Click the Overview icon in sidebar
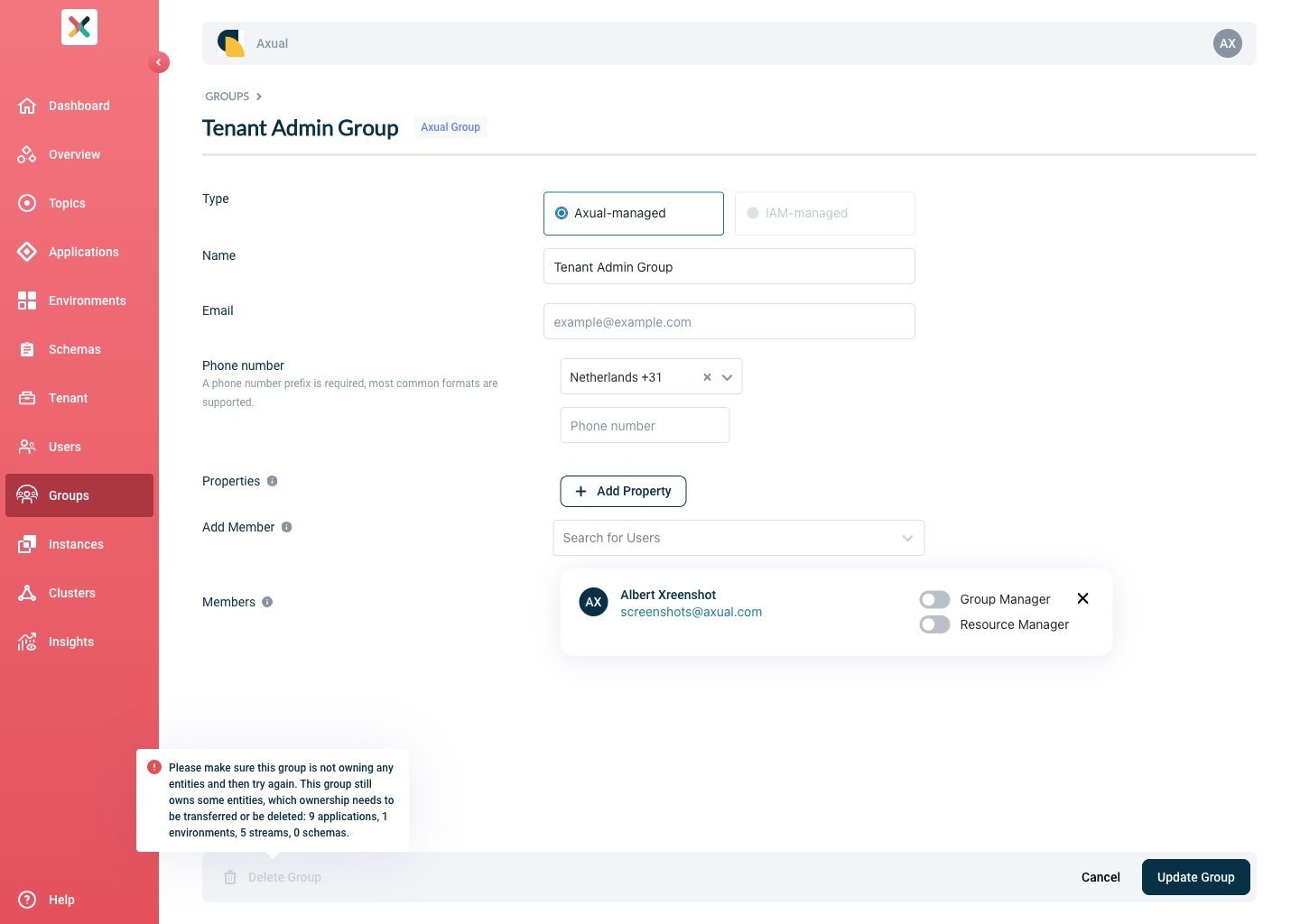The image size is (1300, 924). 27,154
